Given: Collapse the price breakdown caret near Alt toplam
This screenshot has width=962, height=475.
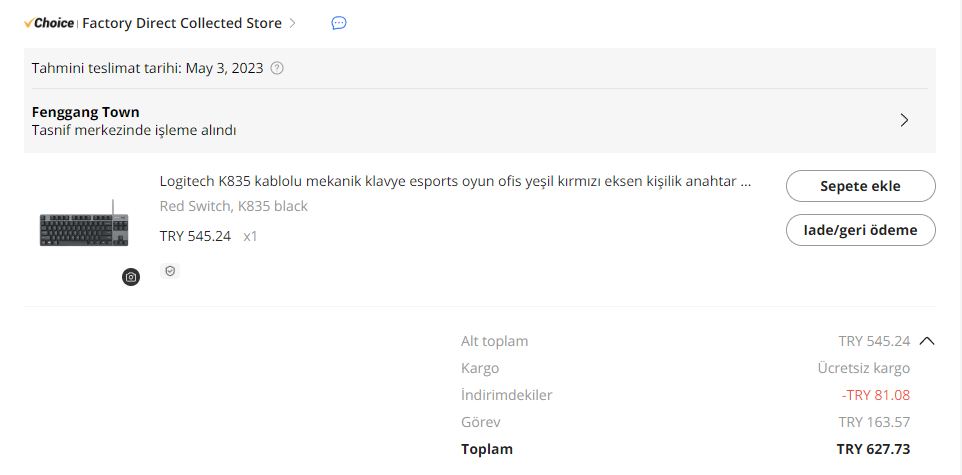Looking at the screenshot, I should click(x=927, y=341).
